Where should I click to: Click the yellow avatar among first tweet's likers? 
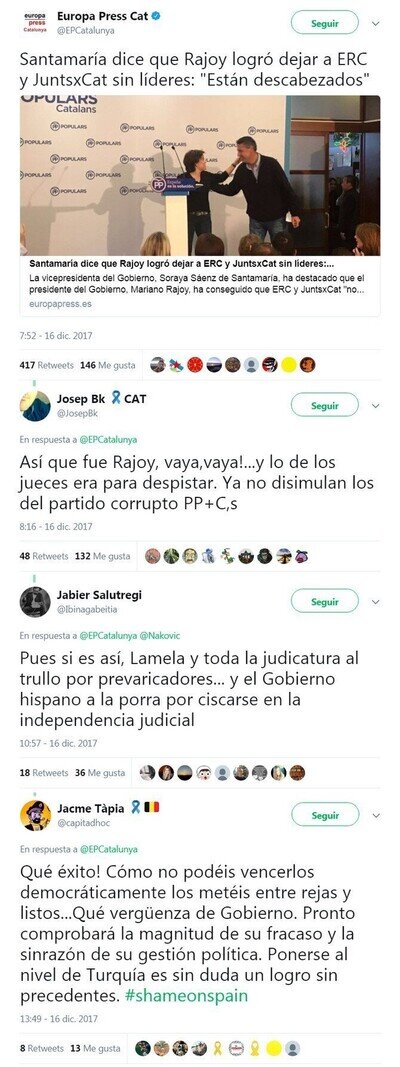pyautogui.click(x=288, y=365)
